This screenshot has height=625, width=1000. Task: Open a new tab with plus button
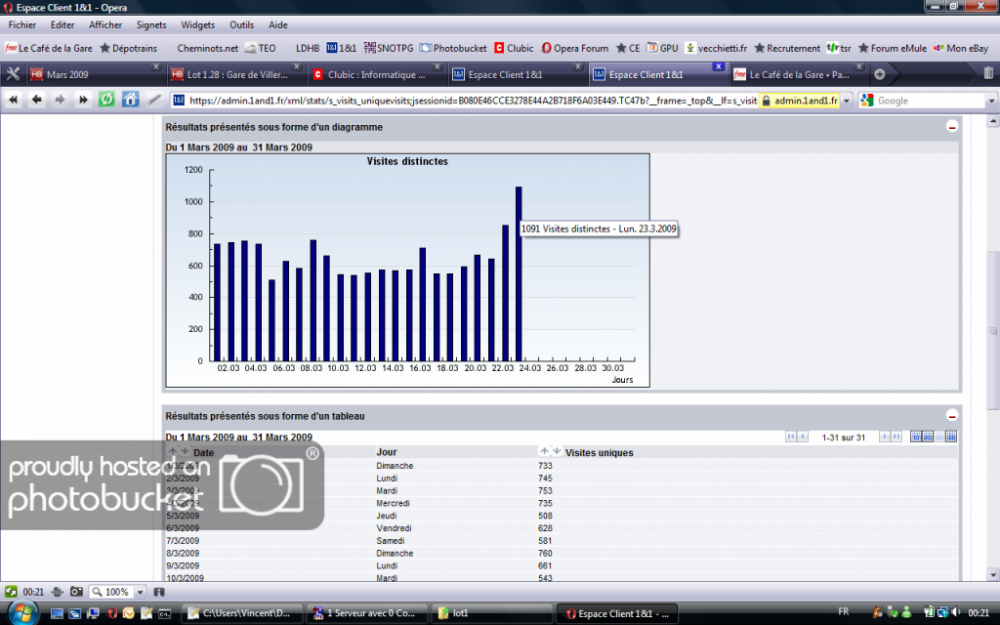[x=879, y=74]
